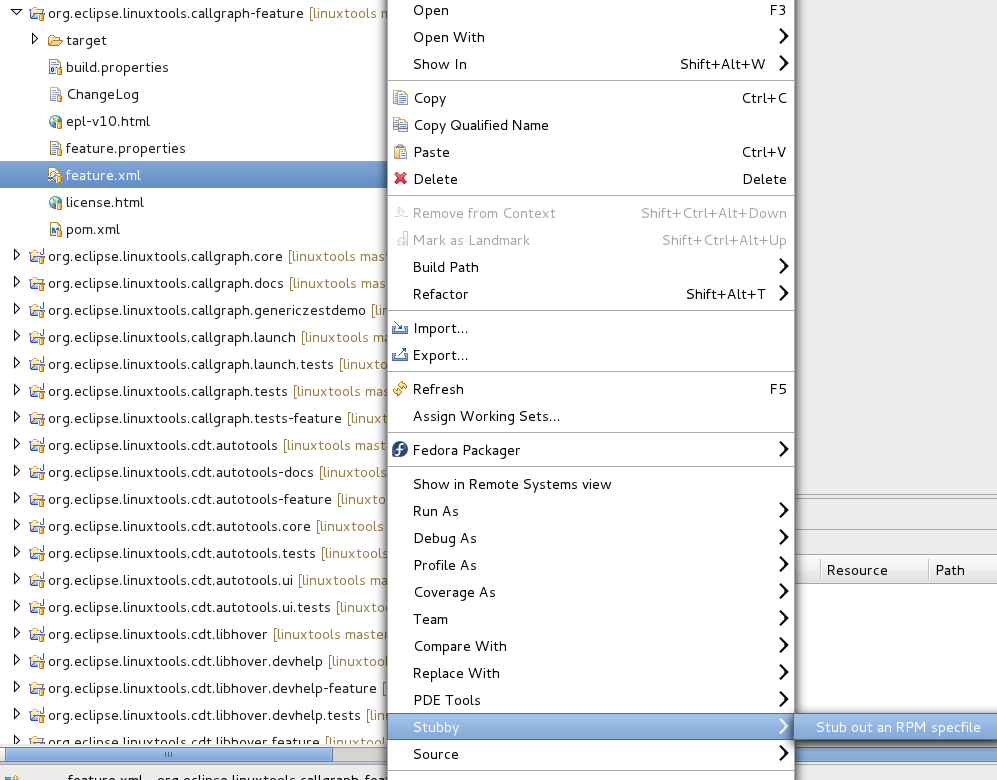The height and width of the screenshot is (780, 997).
Task: Click the red Delete X icon
Action: (400, 179)
